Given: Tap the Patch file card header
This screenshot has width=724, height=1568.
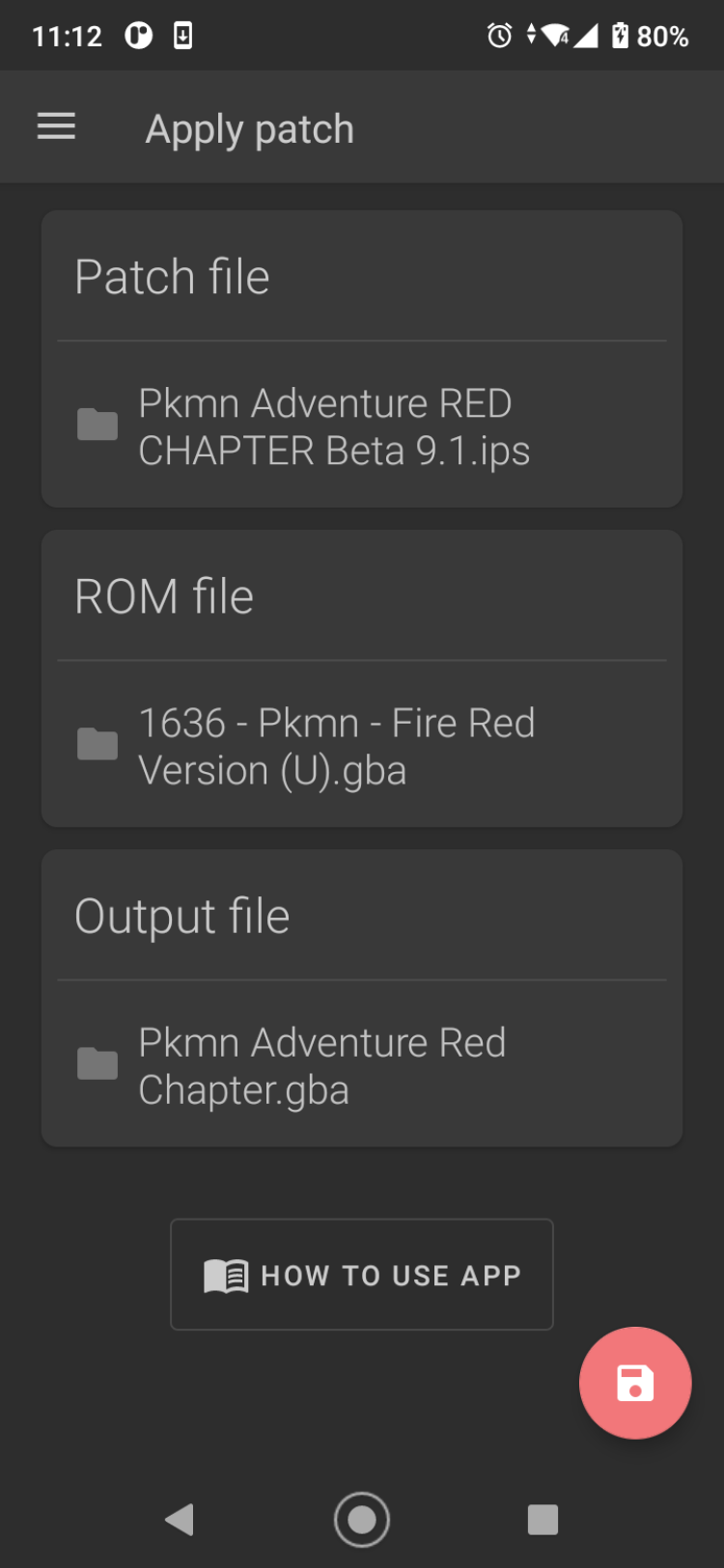Looking at the screenshot, I should tap(172, 277).
